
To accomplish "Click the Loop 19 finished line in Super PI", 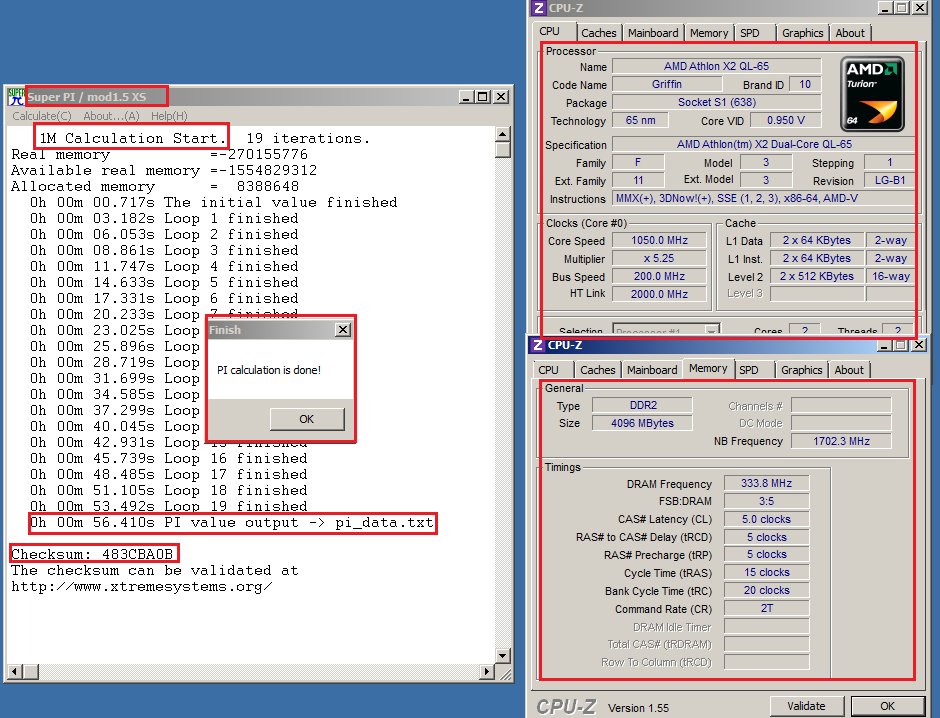I will tap(169, 506).
